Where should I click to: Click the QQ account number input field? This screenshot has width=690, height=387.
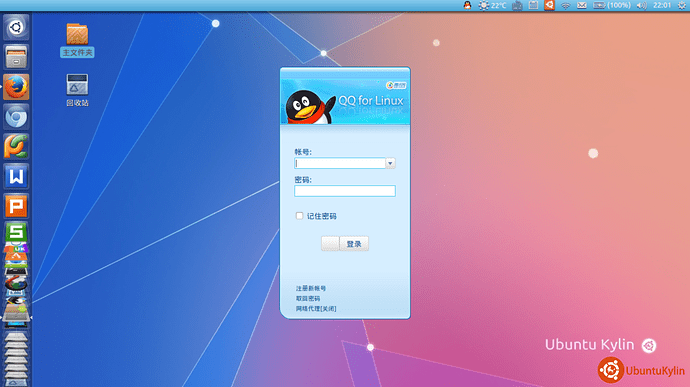[340, 163]
